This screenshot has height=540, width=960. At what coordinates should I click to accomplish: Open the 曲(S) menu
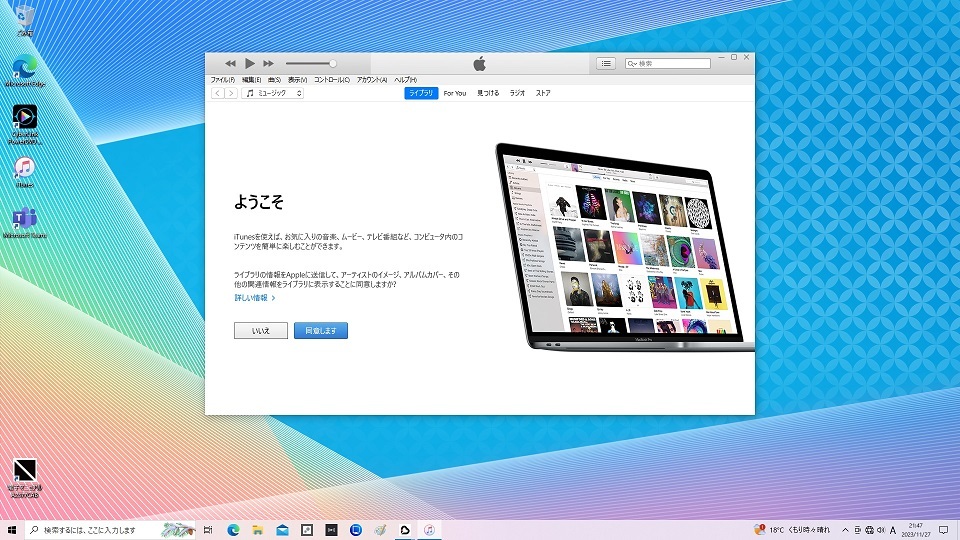[x=274, y=80]
